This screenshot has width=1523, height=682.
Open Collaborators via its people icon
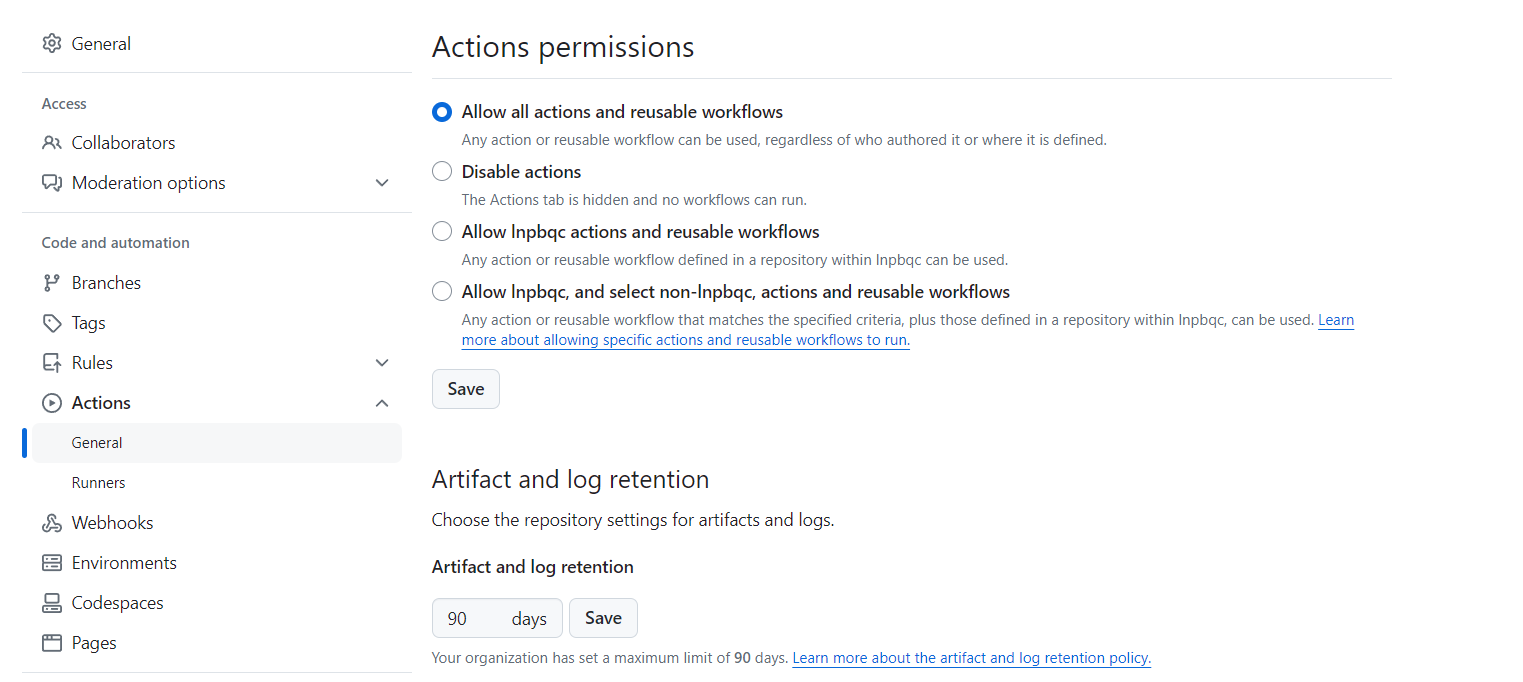pyautogui.click(x=52, y=143)
